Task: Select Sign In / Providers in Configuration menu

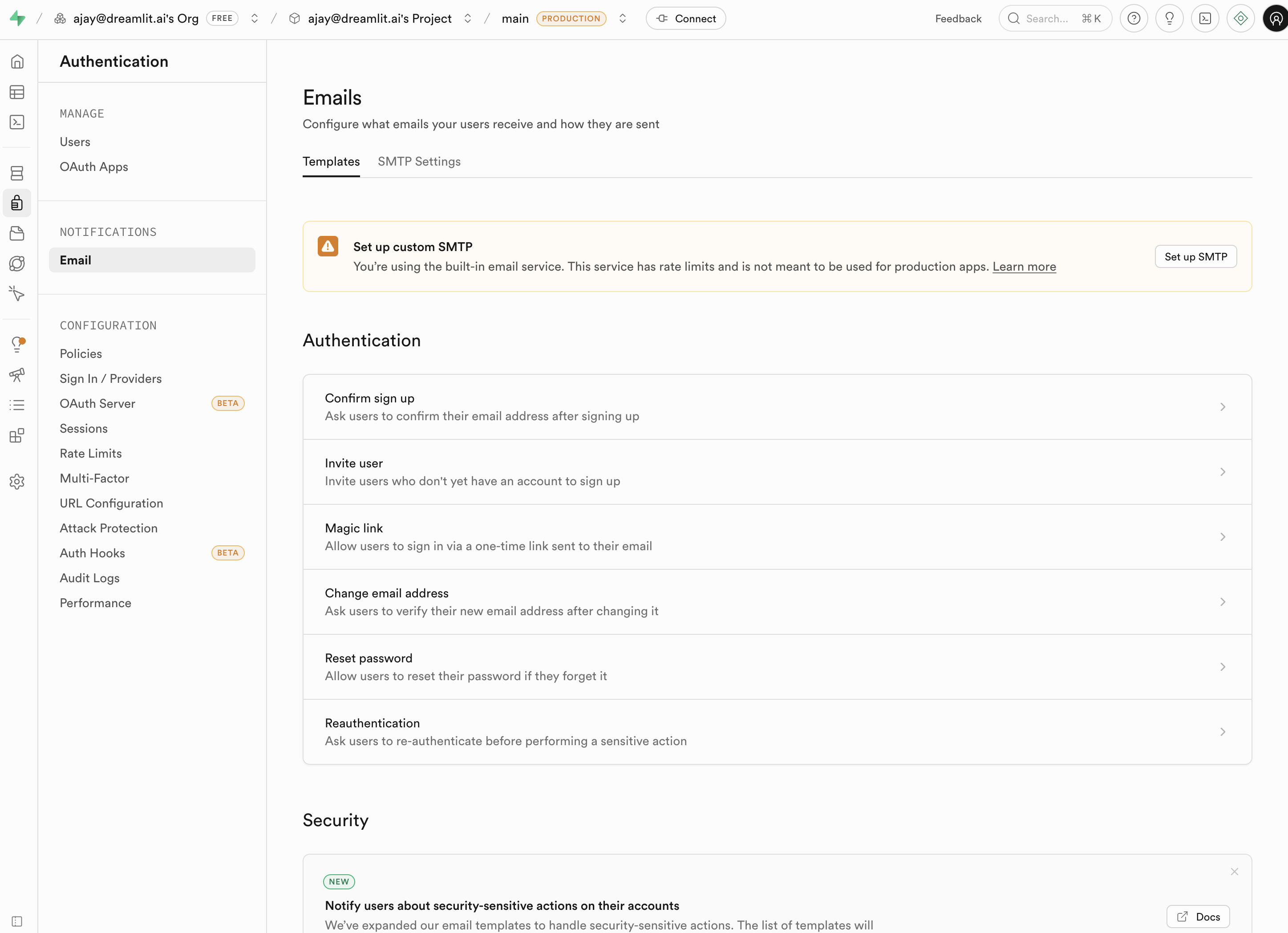Action: (111, 378)
